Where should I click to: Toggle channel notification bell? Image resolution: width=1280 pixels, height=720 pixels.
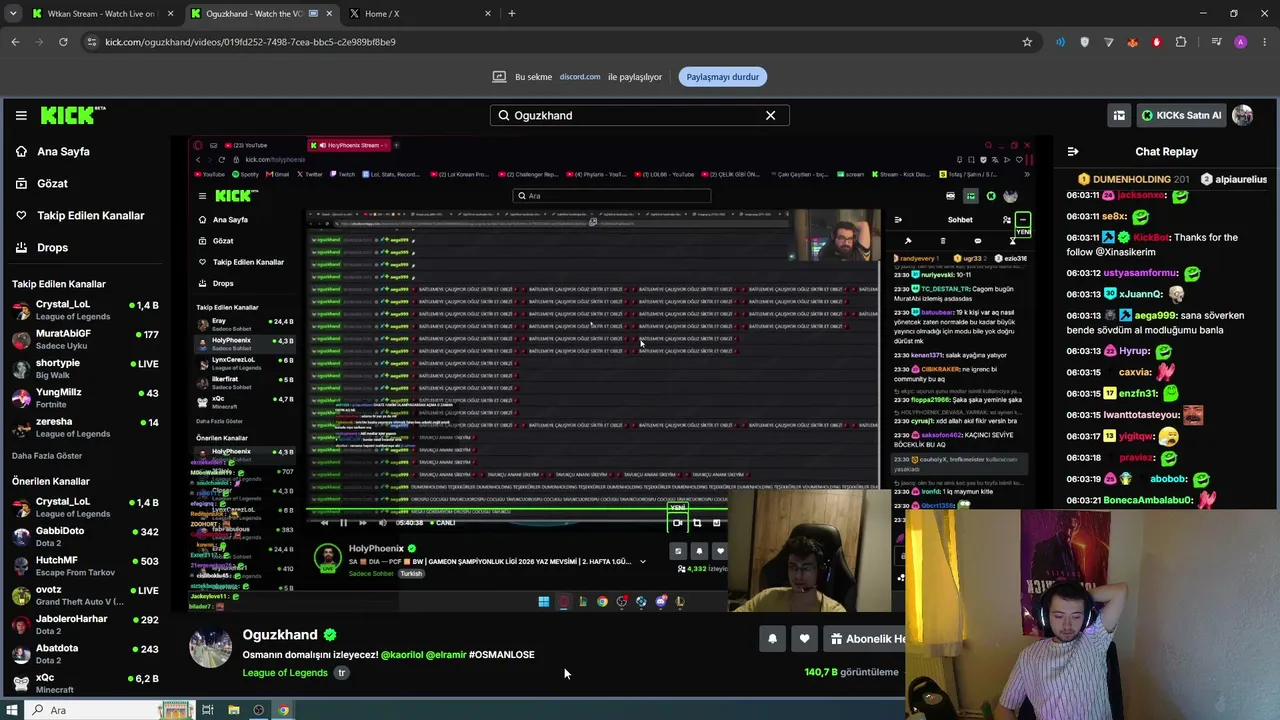point(772,639)
